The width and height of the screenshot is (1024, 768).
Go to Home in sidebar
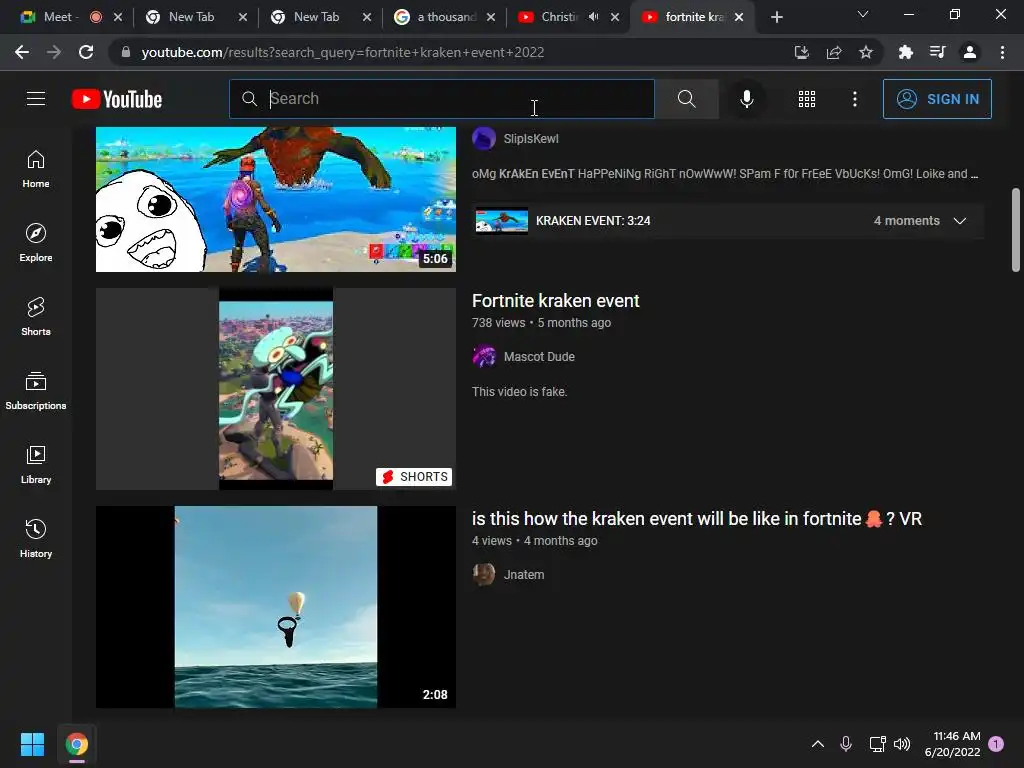(36, 169)
